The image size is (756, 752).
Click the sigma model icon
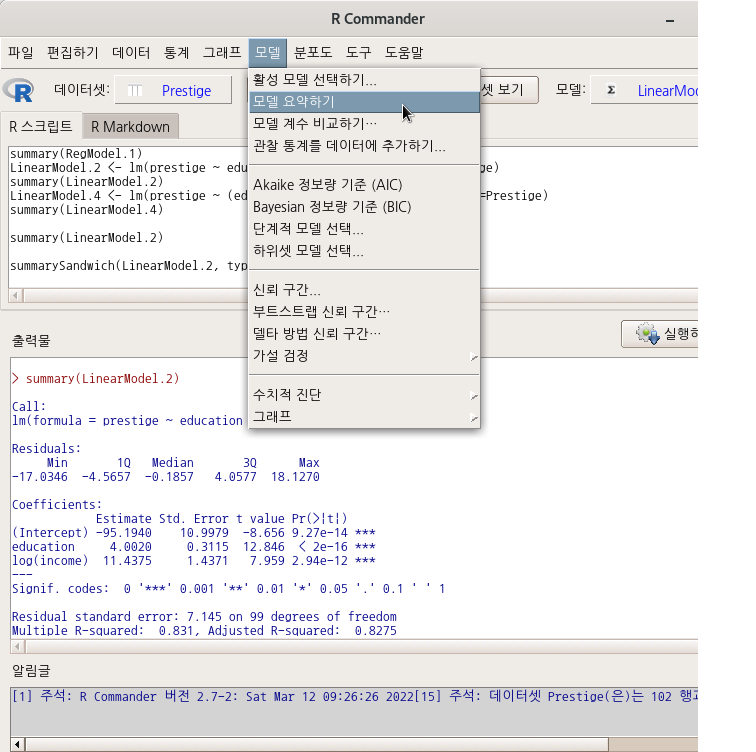coord(611,90)
